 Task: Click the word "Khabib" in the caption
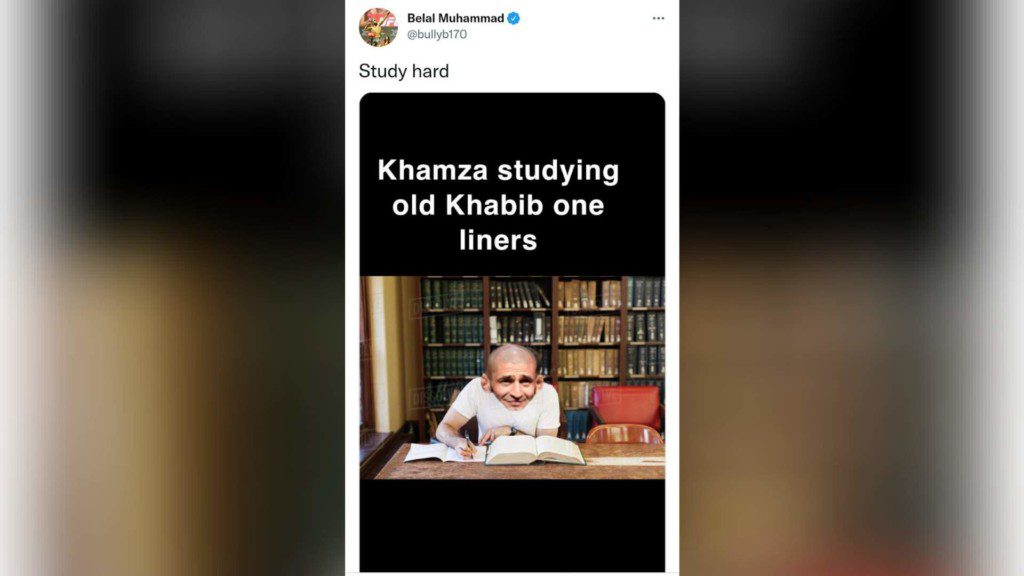[494, 205]
